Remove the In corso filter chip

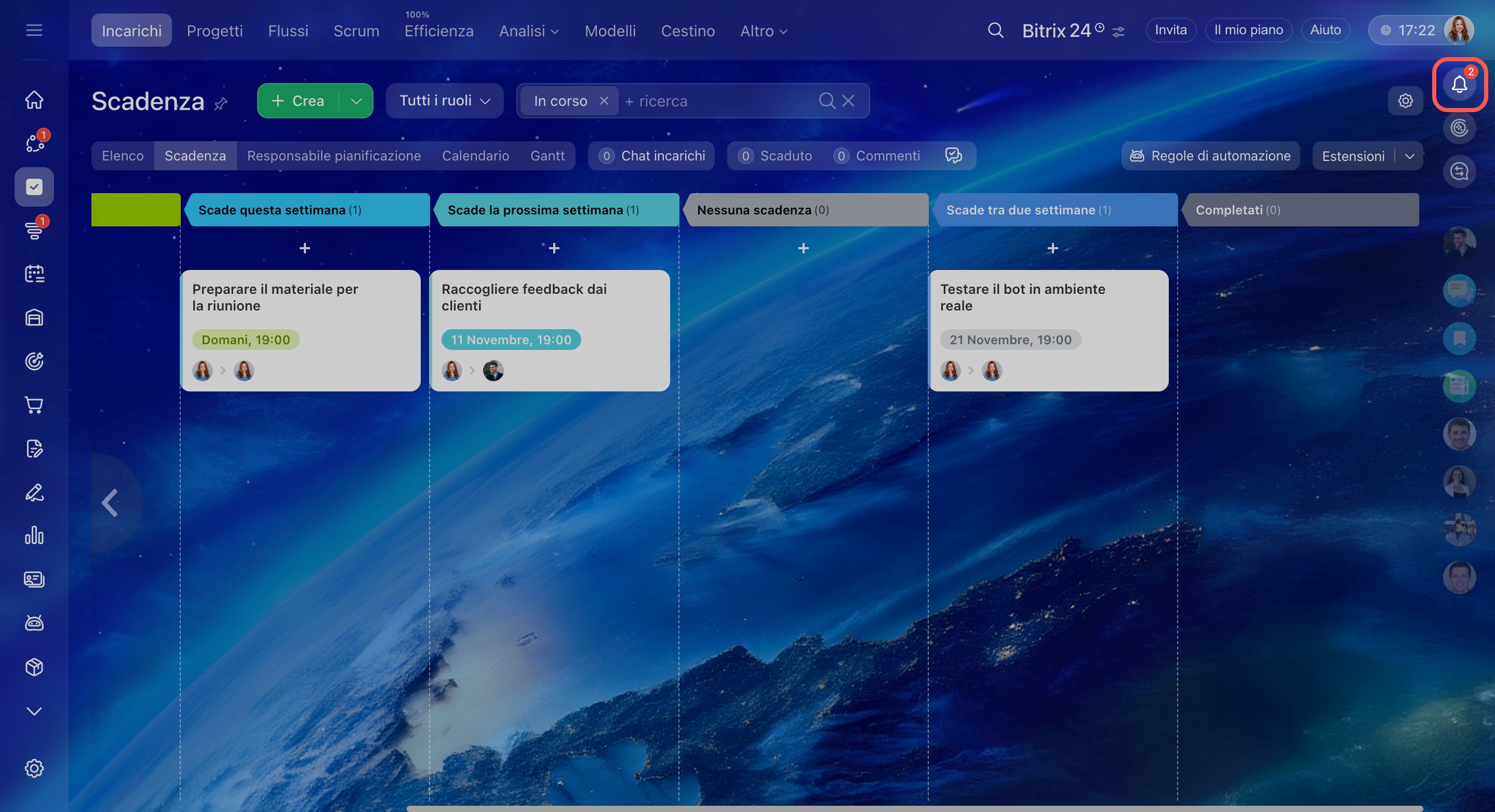click(x=604, y=101)
